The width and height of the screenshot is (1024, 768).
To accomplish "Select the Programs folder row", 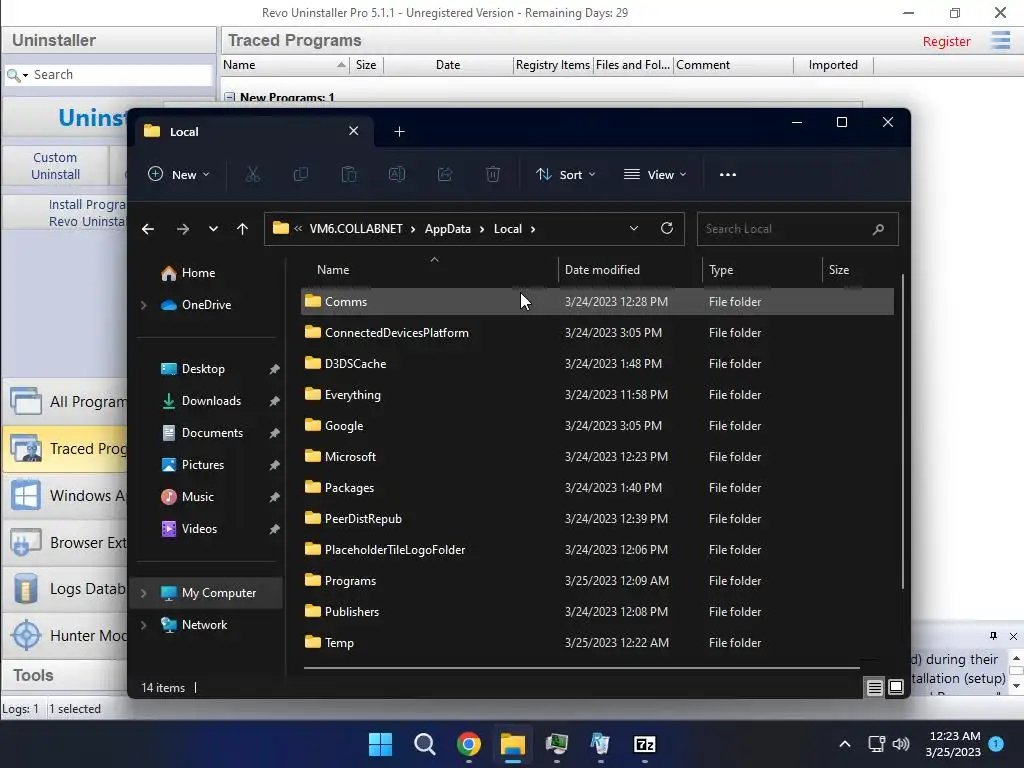I will pyautogui.click(x=597, y=581).
